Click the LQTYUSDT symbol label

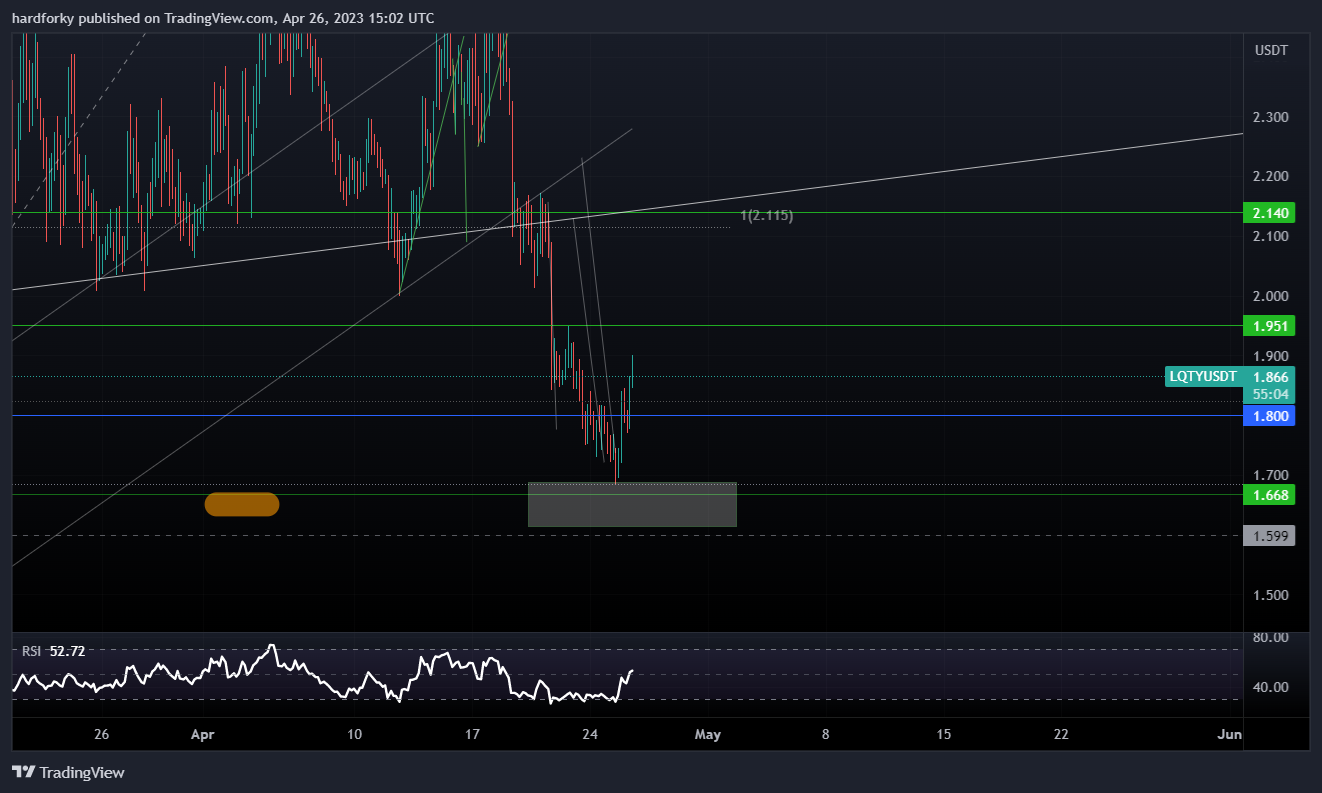1203,376
